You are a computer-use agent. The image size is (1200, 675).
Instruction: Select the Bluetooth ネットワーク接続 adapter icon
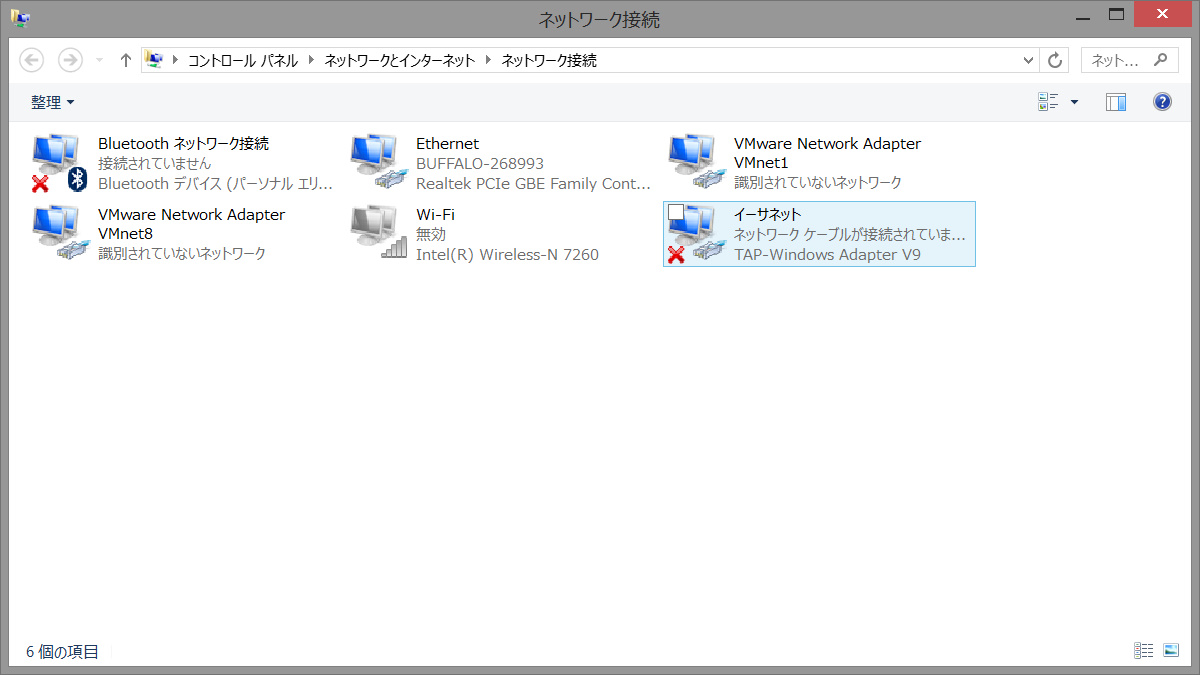[60, 163]
